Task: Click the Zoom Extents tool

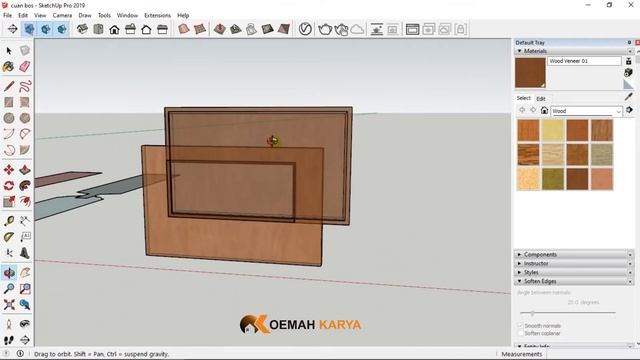Action: pos(9,304)
